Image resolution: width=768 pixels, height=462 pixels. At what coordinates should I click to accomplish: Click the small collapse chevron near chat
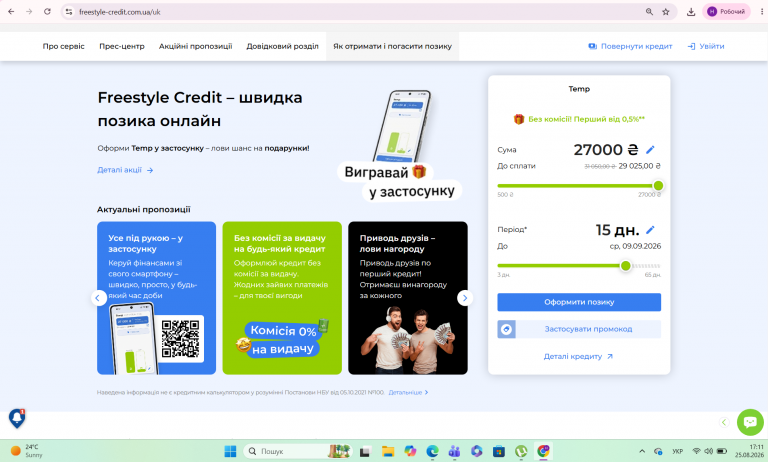pyautogui.click(x=724, y=422)
